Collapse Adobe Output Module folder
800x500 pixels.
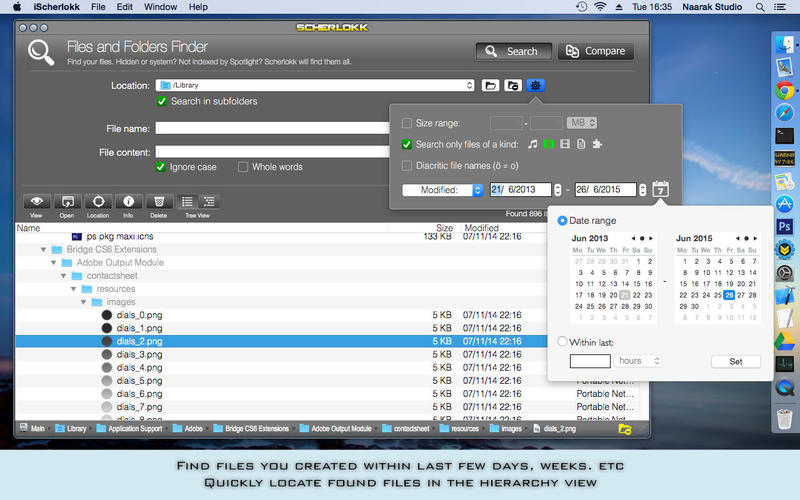tap(54, 263)
